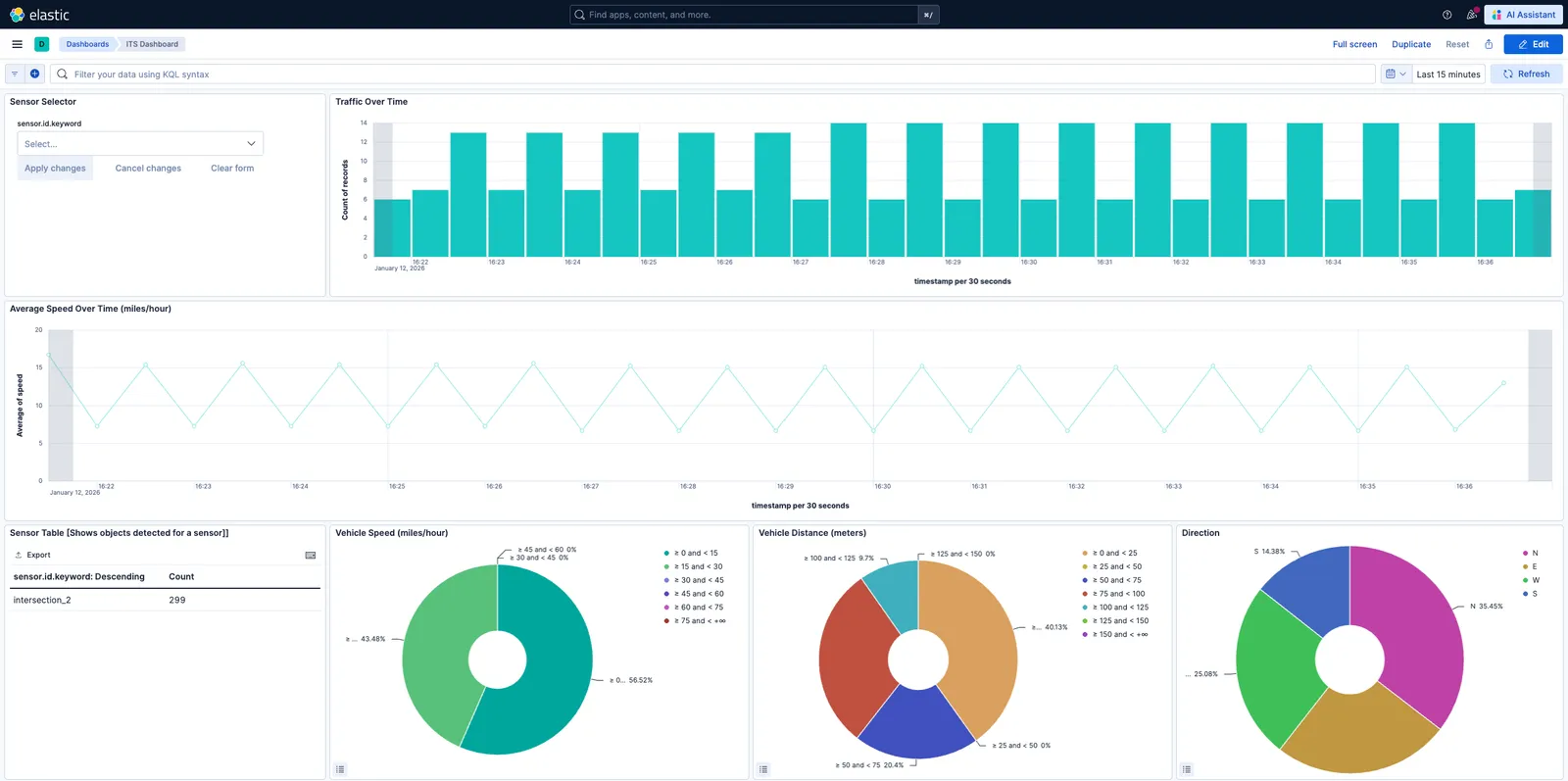Click the Reset link
The width and height of the screenshot is (1568, 781).
(1457, 44)
